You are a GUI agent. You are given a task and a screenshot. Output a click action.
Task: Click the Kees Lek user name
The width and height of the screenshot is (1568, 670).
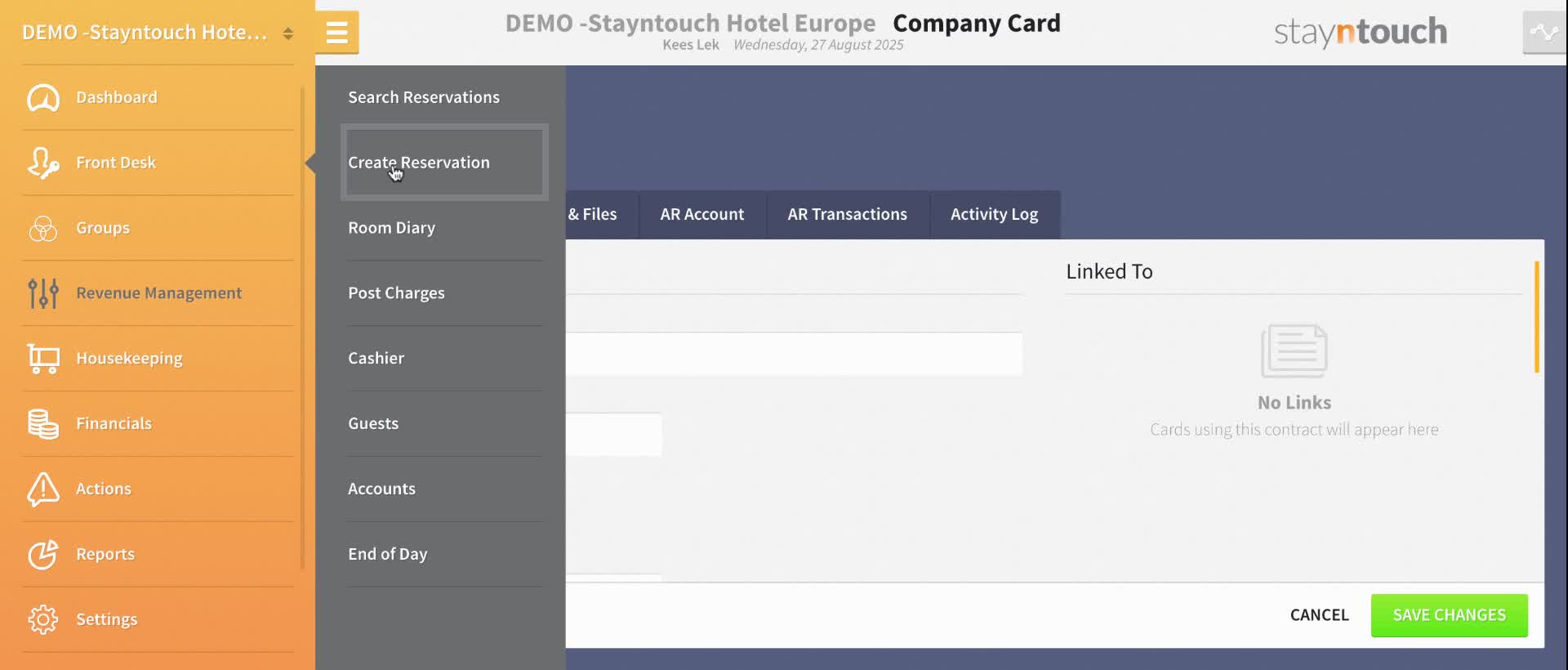click(x=691, y=45)
